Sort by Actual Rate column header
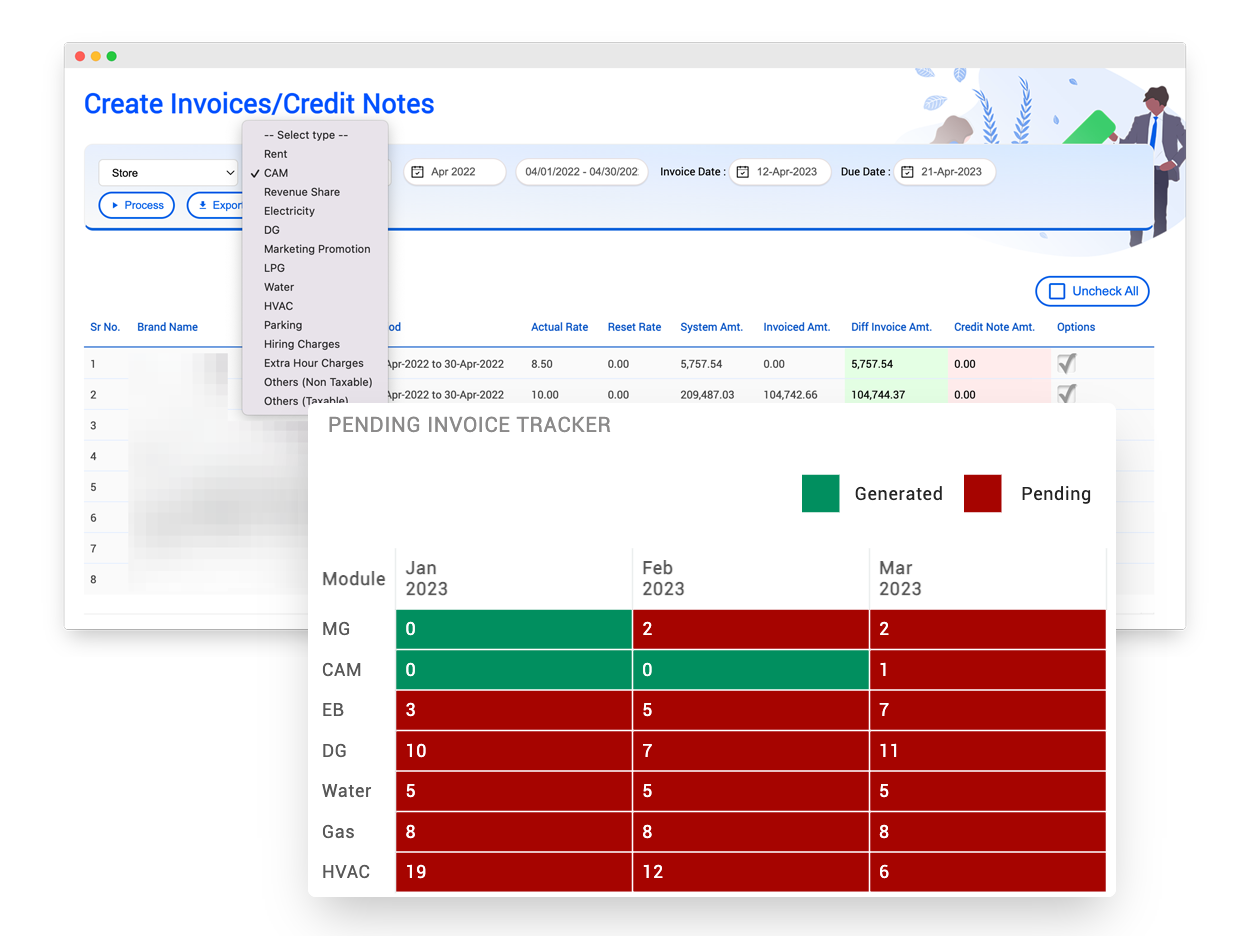The width and height of the screenshot is (1250, 936). [559, 327]
